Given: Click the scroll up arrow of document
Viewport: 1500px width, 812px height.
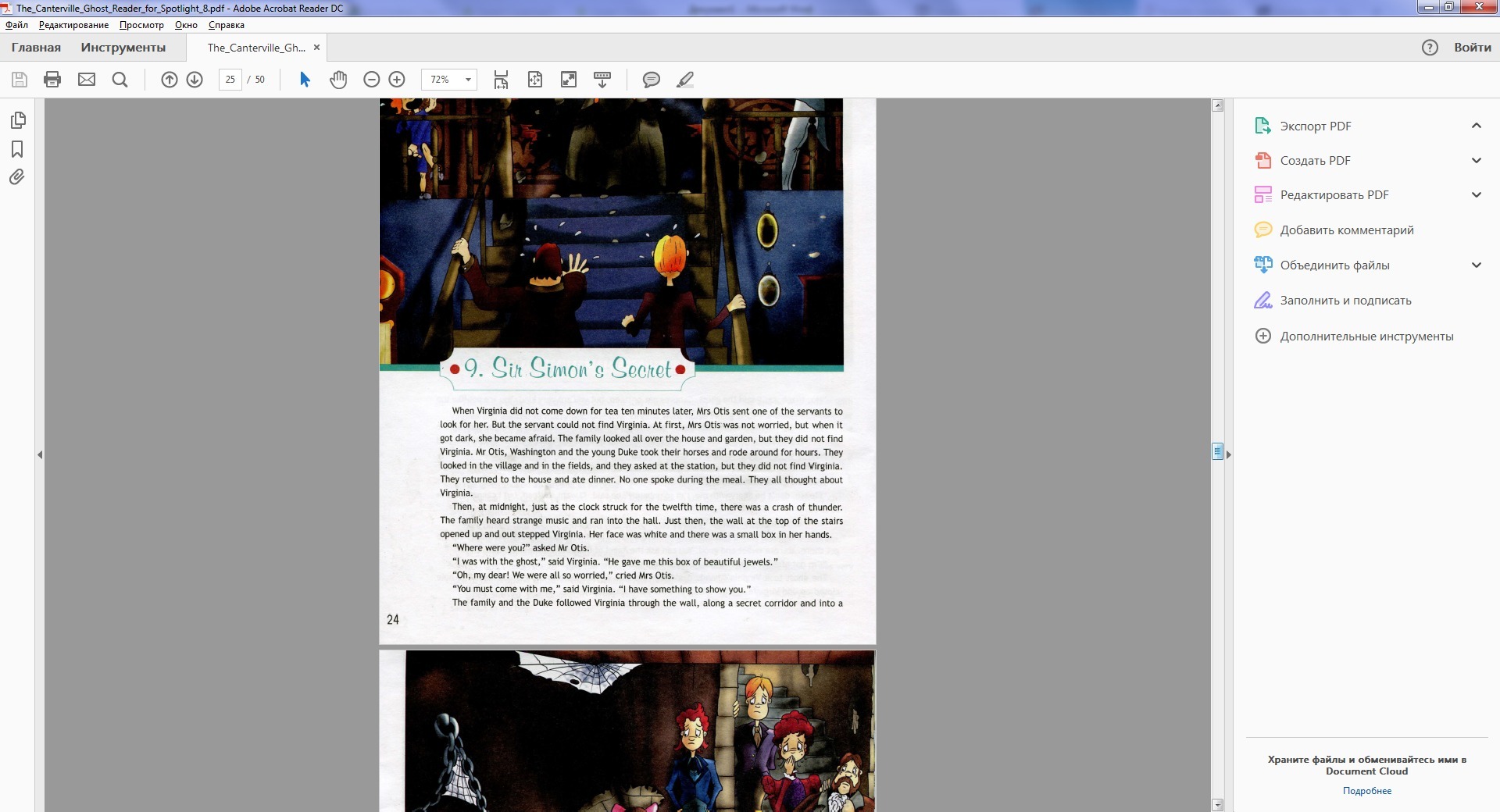Looking at the screenshot, I should pyautogui.click(x=1217, y=105).
